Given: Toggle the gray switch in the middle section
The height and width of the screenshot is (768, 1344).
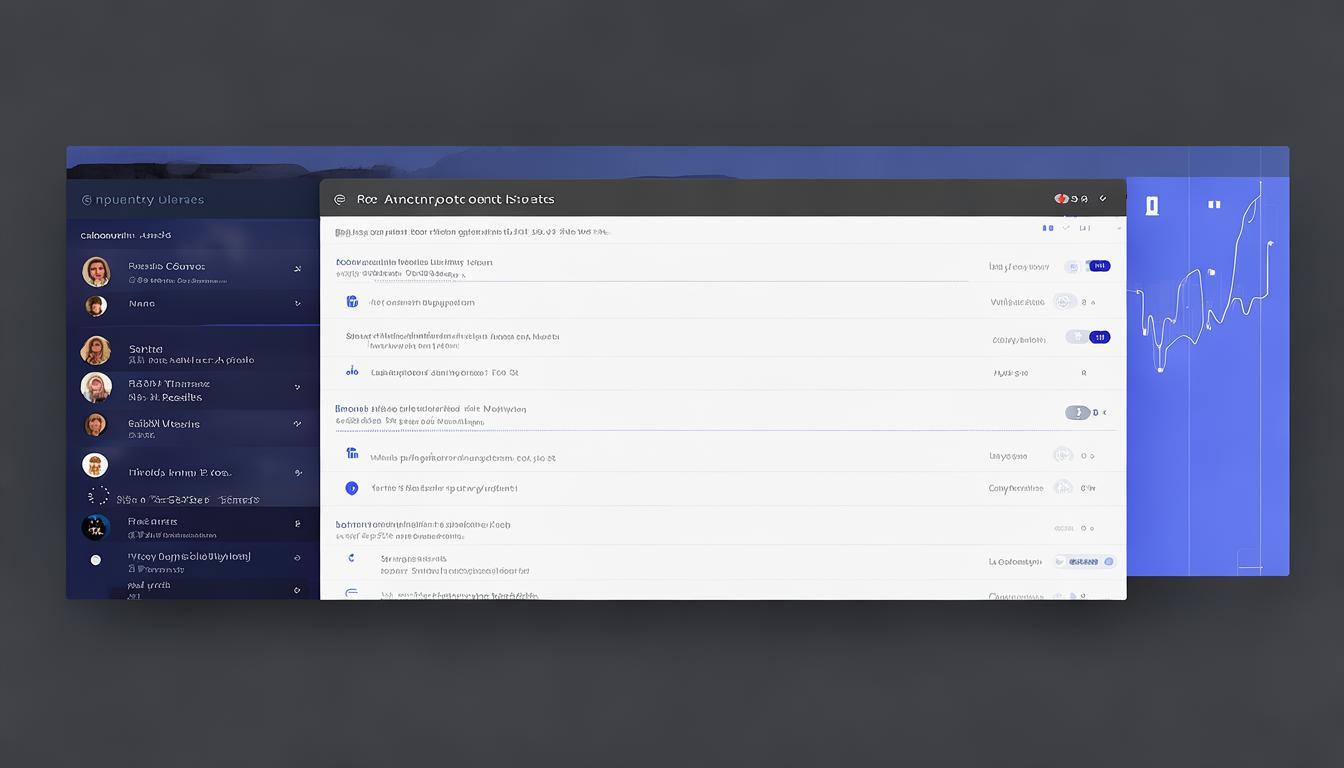Looking at the screenshot, I should click(1077, 413).
